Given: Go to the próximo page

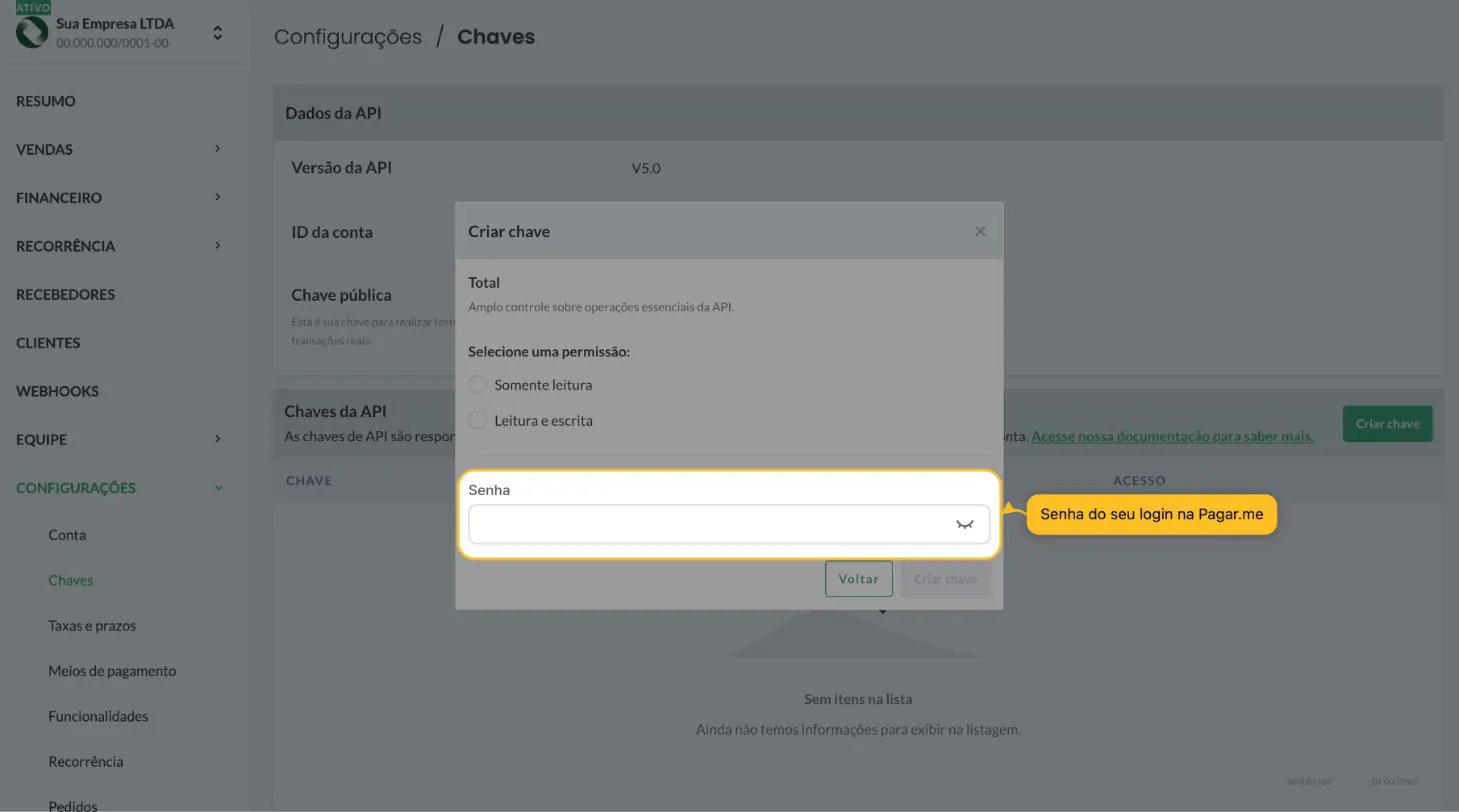Looking at the screenshot, I should click(x=1394, y=781).
